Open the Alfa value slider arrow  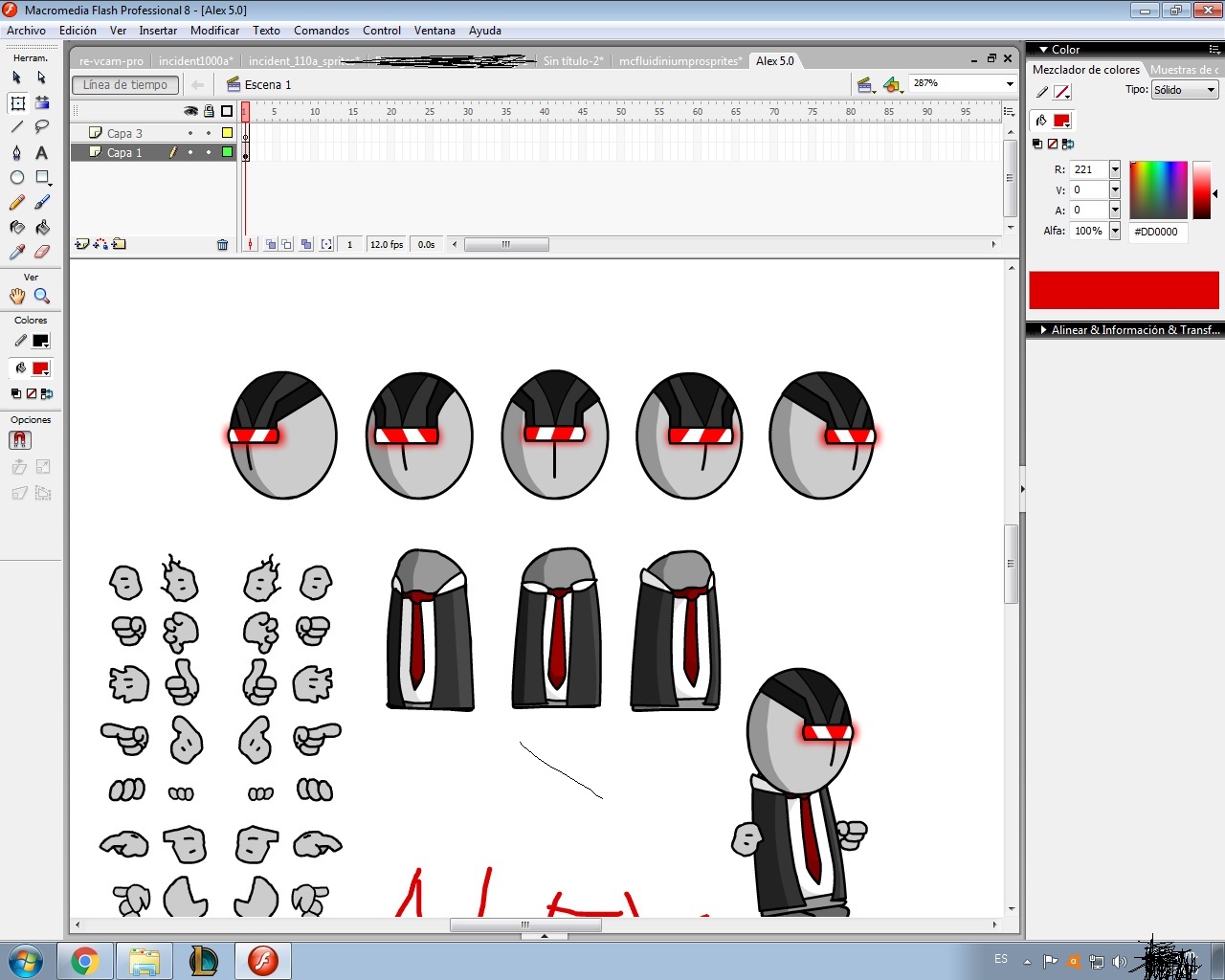[1115, 231]
